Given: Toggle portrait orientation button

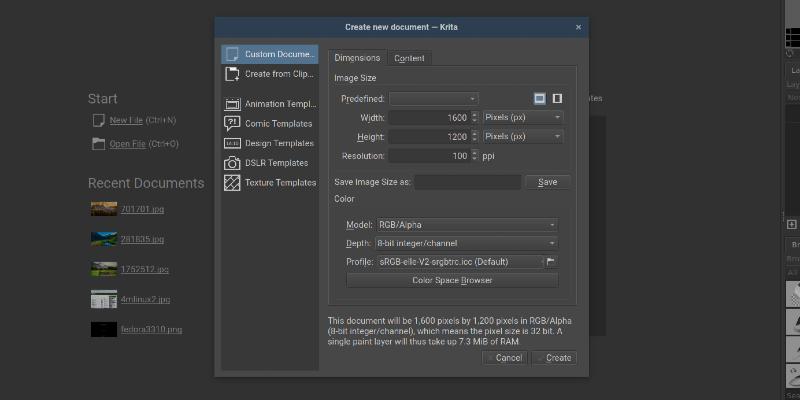Looking at the screenshot, I should (x=557, y=98).
